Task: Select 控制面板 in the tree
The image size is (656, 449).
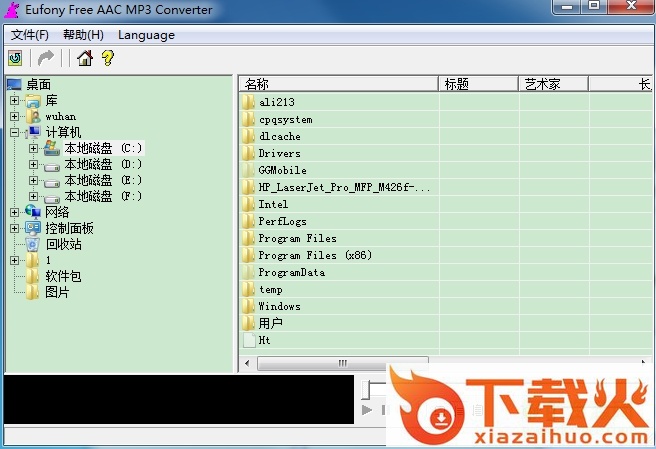Action: pos(69,228)
